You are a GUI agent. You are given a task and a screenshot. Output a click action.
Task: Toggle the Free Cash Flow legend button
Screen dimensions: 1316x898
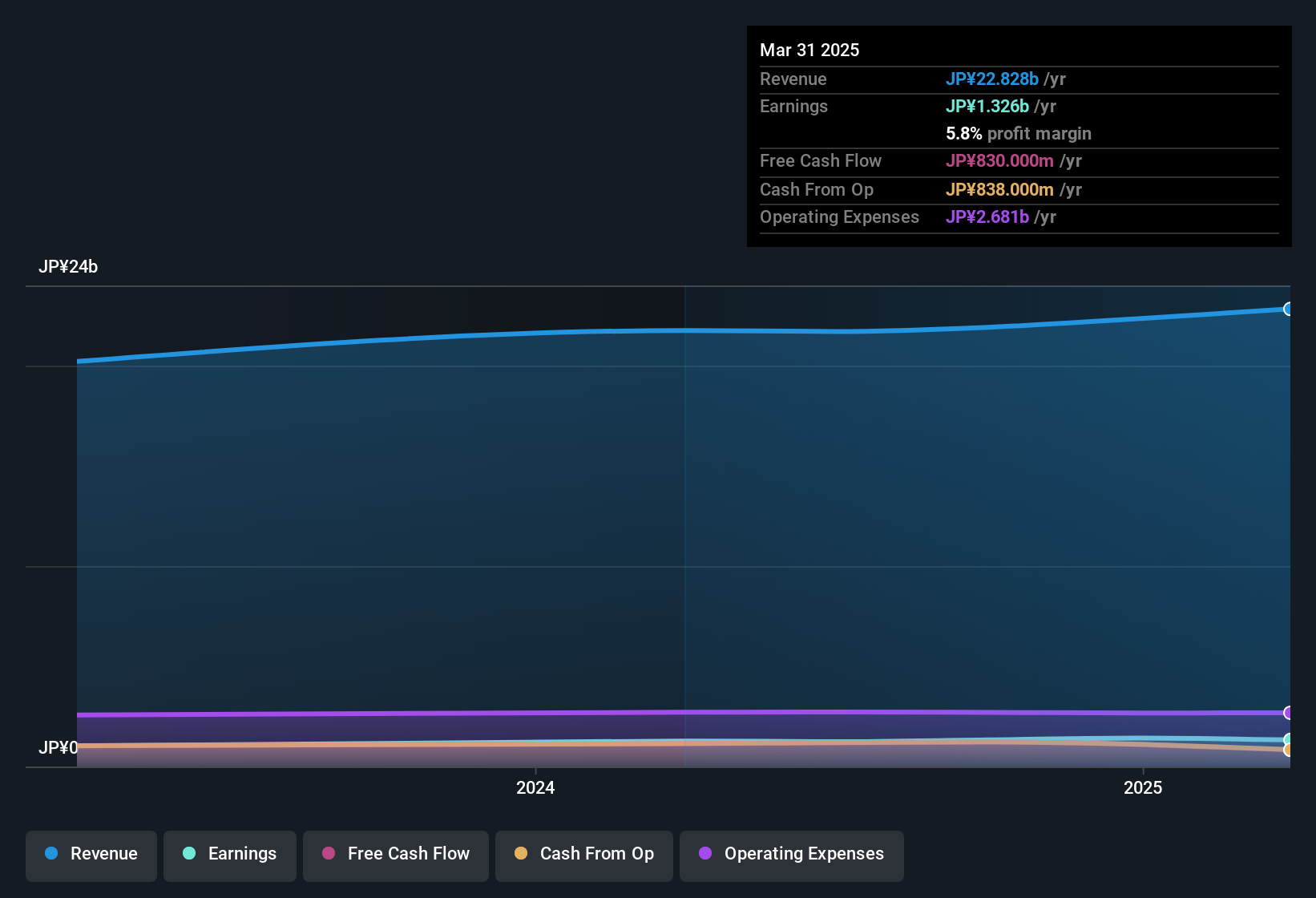point(396,856)
